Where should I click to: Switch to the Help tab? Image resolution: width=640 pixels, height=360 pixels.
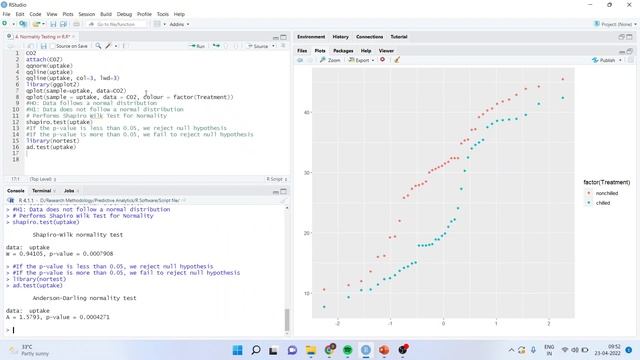(366, 51)
